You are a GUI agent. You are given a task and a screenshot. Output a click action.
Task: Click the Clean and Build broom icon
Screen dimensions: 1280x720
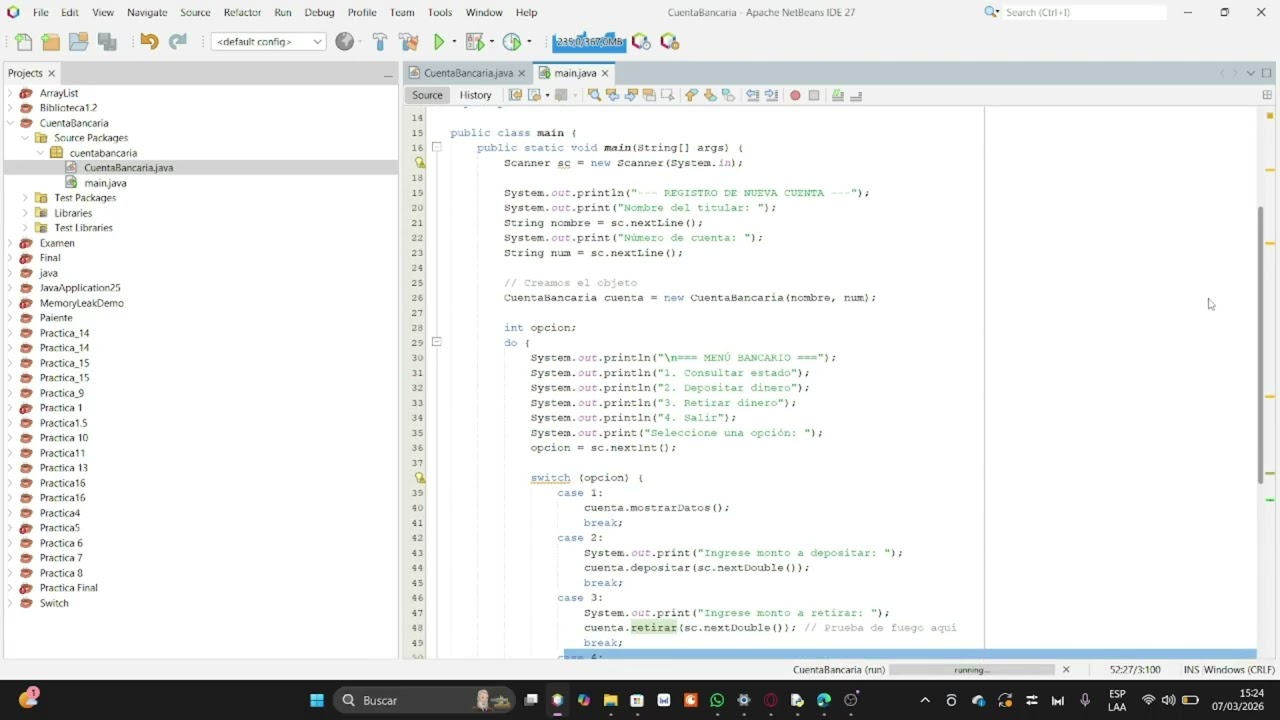coord(408,42)
